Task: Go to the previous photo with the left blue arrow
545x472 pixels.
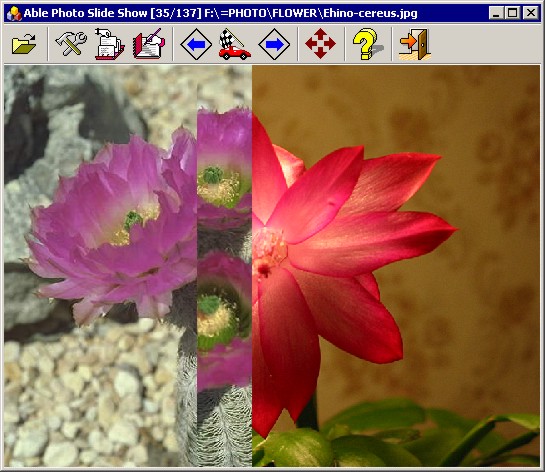Action: pos(196,44)
